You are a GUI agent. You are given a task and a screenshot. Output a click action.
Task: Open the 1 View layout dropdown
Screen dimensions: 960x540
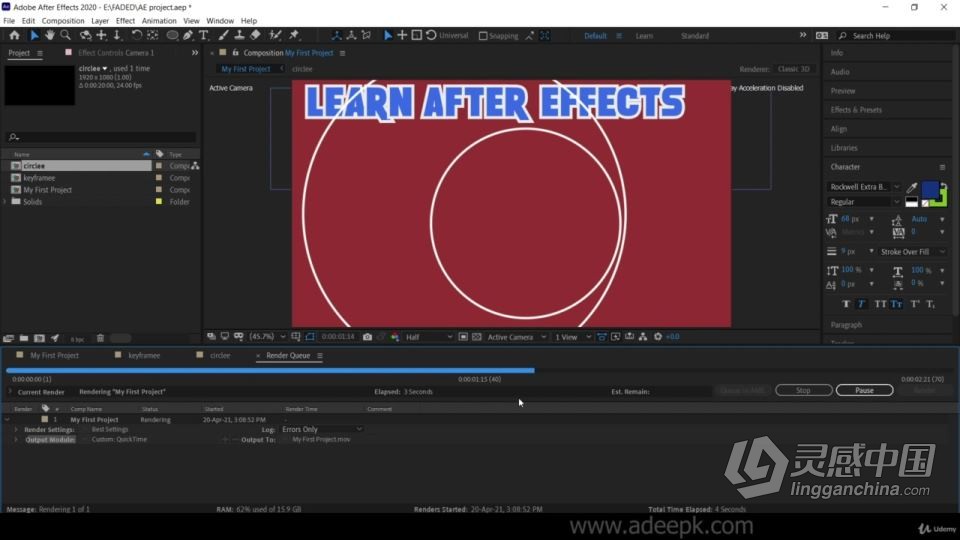[572, 337]
